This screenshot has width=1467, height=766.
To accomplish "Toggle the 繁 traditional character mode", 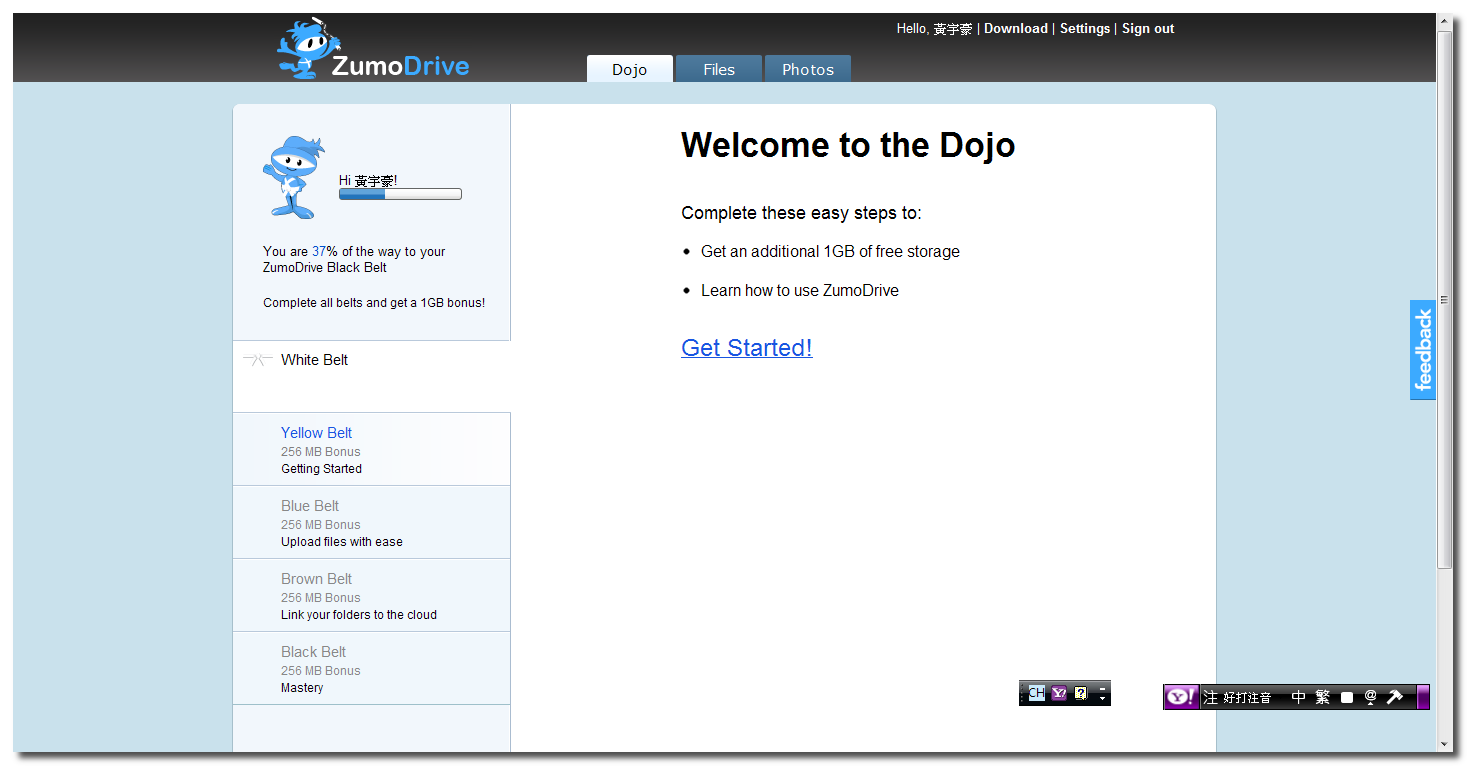I will (x=1322, y=697).
